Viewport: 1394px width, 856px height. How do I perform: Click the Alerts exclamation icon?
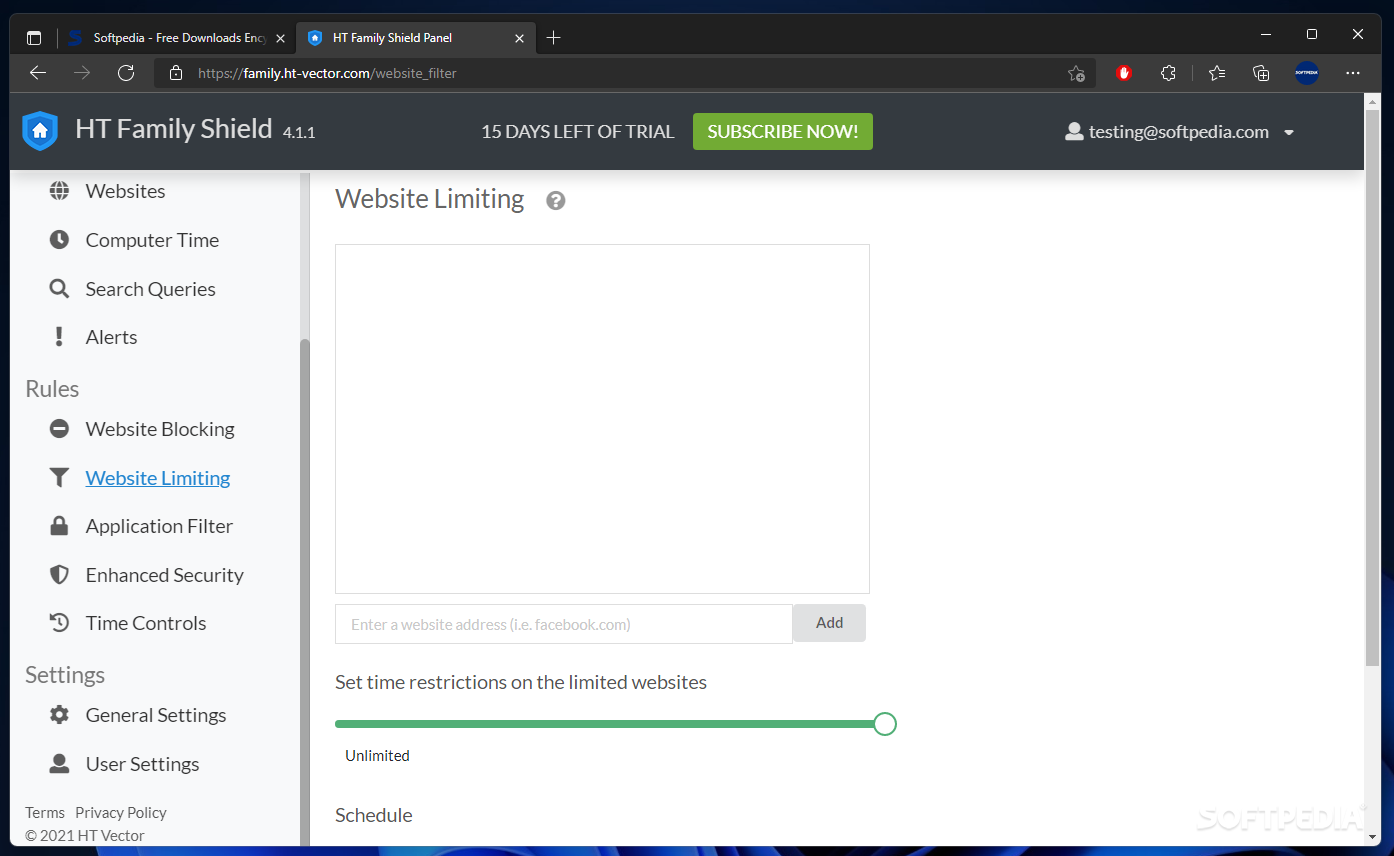(60, 337)
